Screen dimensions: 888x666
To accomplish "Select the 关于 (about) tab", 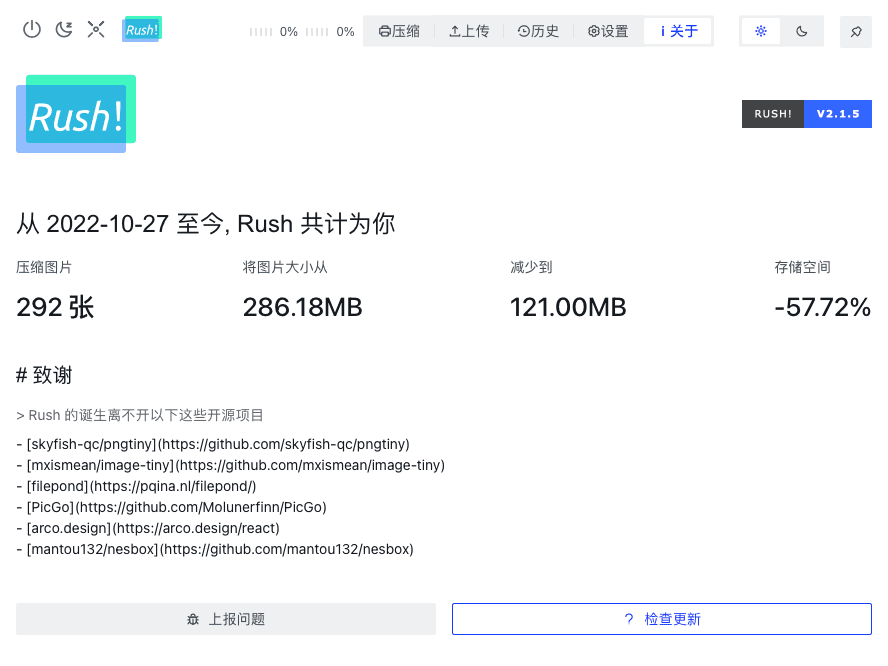I will tap(678, 31).
